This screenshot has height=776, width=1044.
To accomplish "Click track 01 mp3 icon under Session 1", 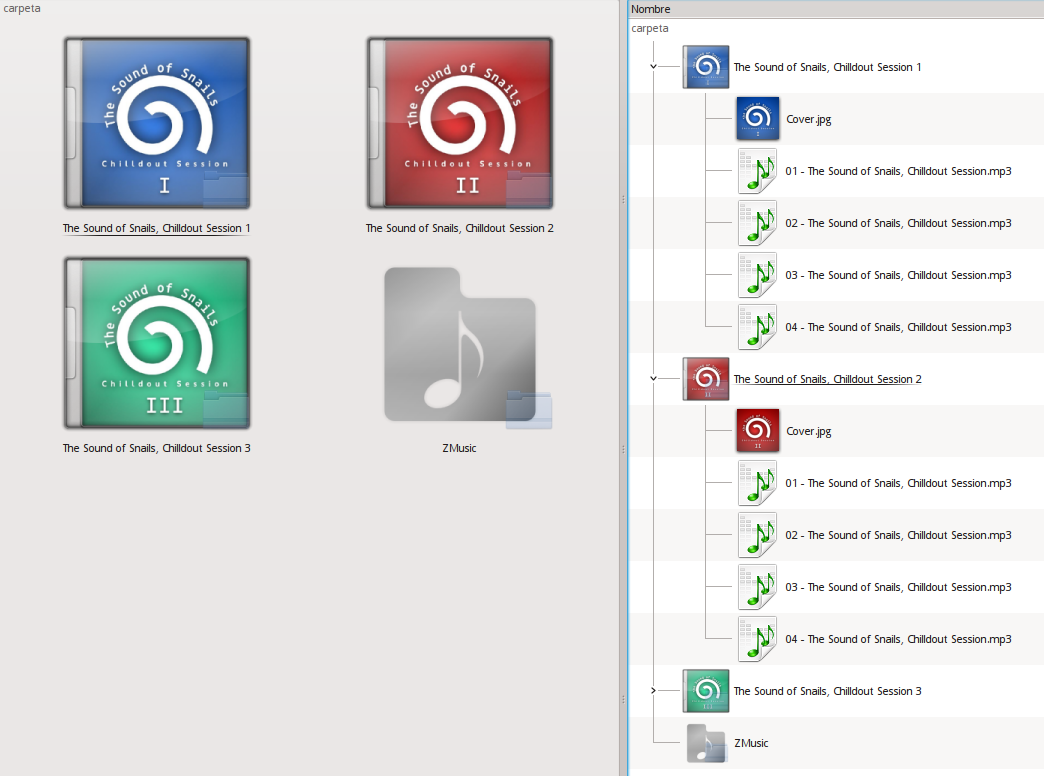I will click(758, 171).
